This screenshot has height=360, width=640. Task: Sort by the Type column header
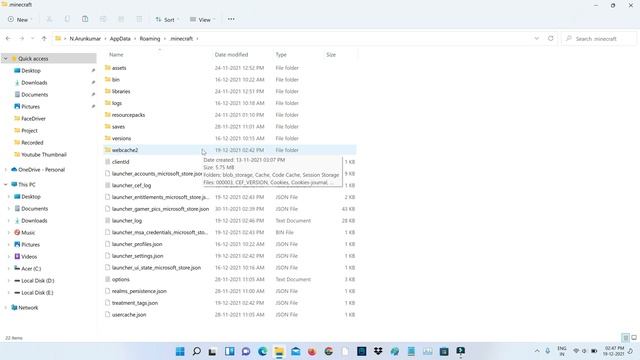pyautogui.click(x=281, y=54)
